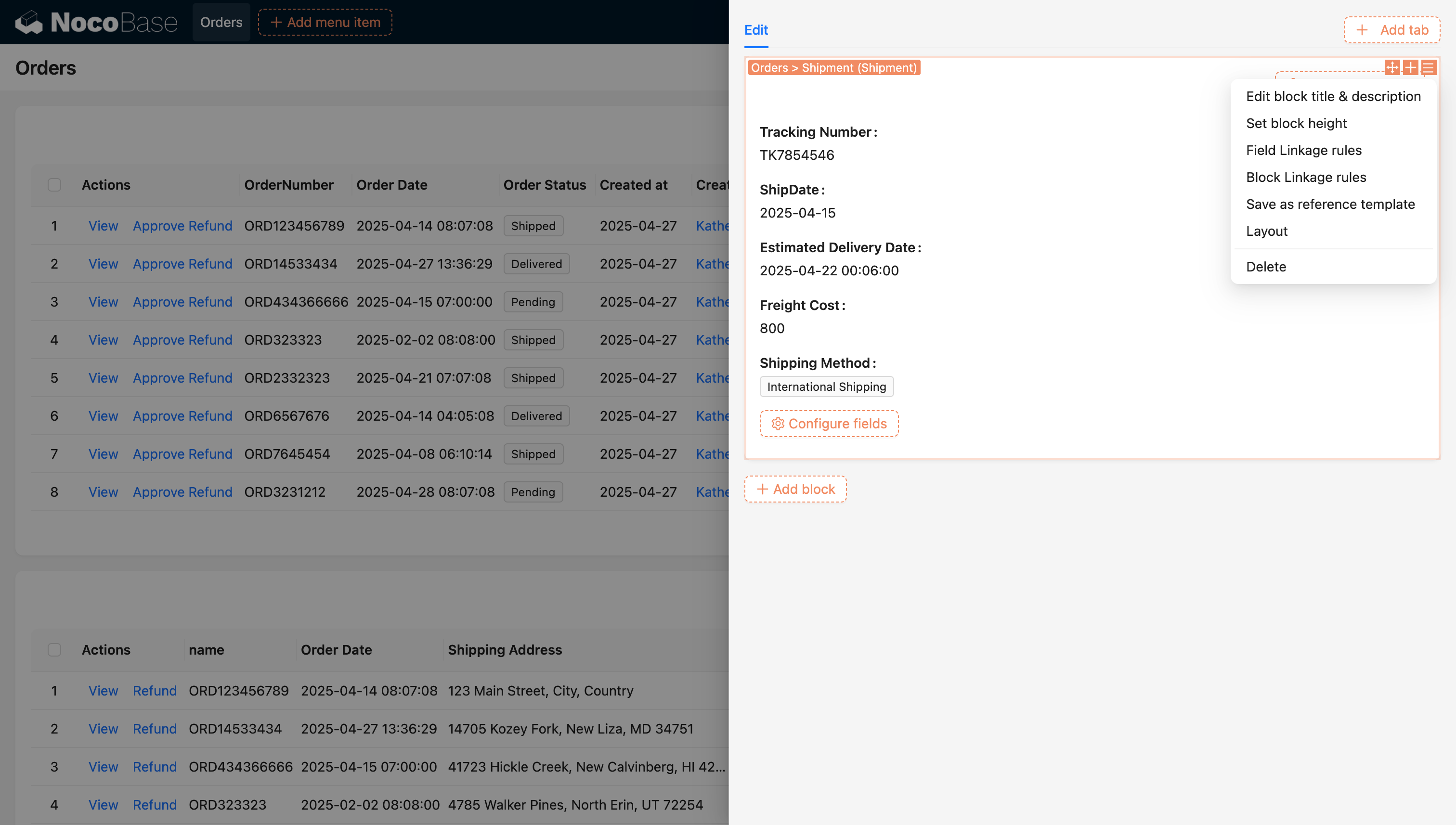Click Pending status tag for ORD434366666
The width and height of the screenshot is (1456, 825).
533,301
